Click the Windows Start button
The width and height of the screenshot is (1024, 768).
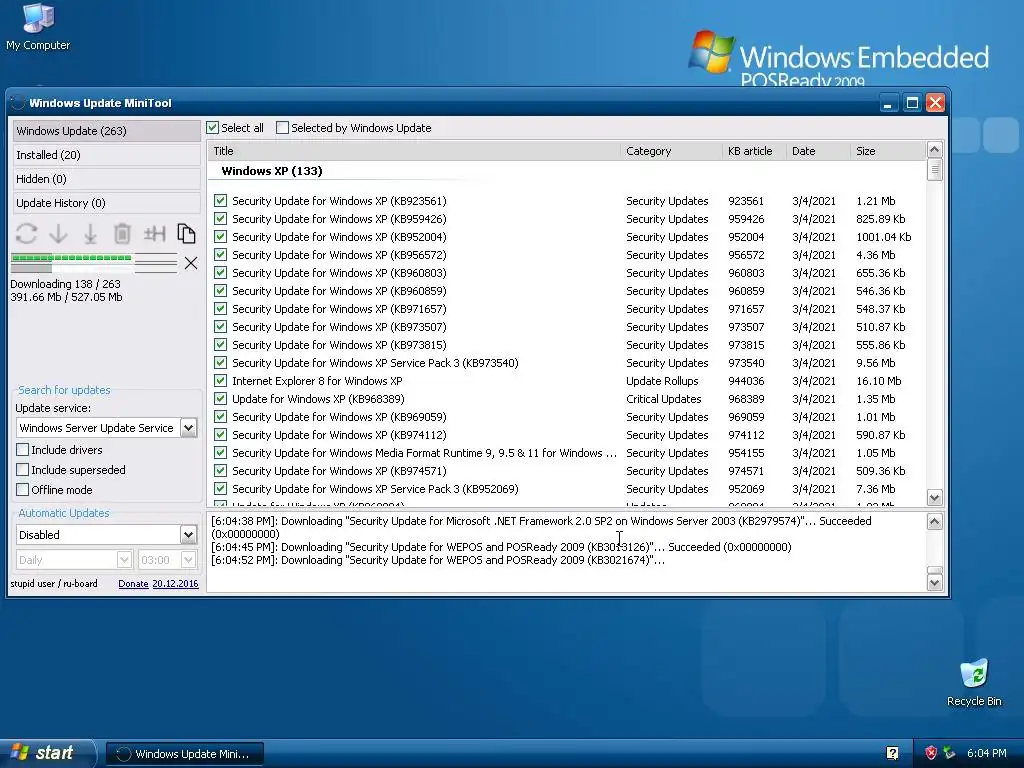[46, 753]
